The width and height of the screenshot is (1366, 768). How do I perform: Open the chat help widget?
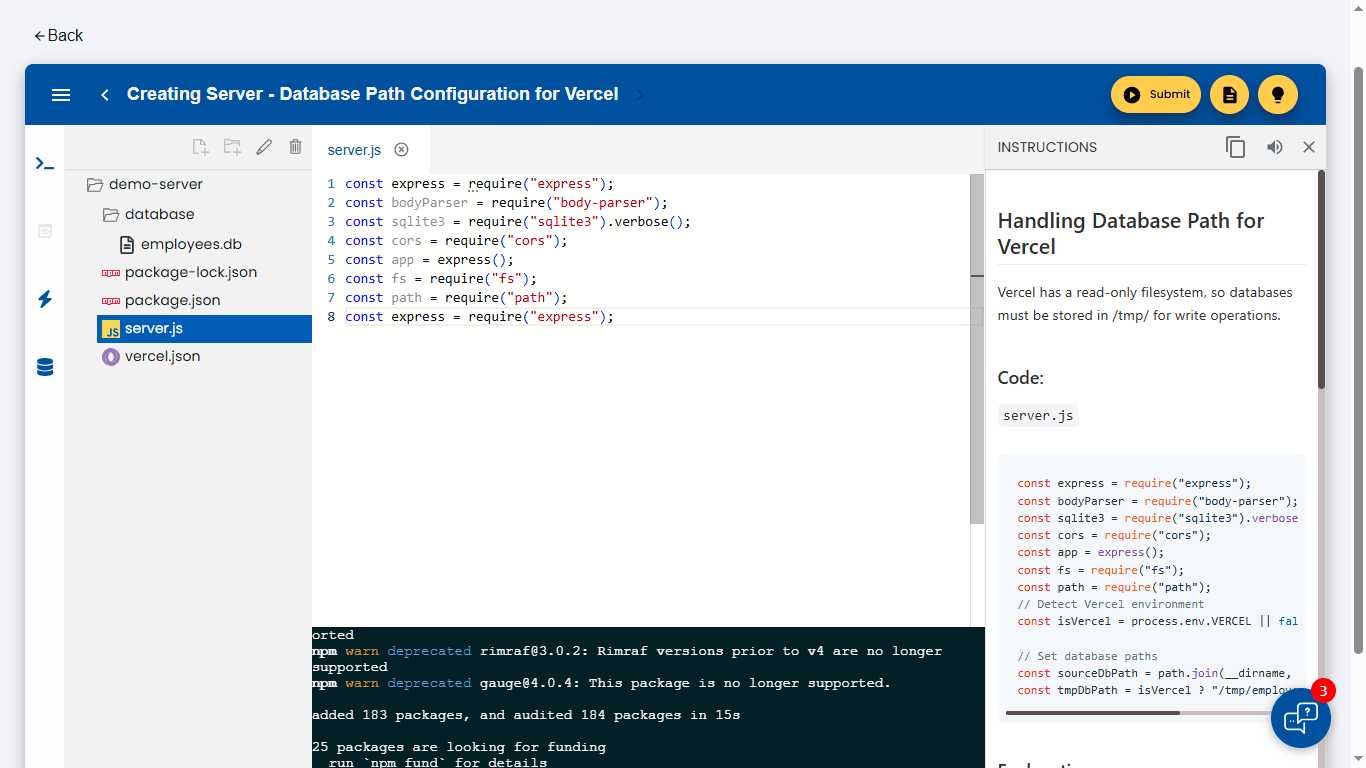point(1301,718)
